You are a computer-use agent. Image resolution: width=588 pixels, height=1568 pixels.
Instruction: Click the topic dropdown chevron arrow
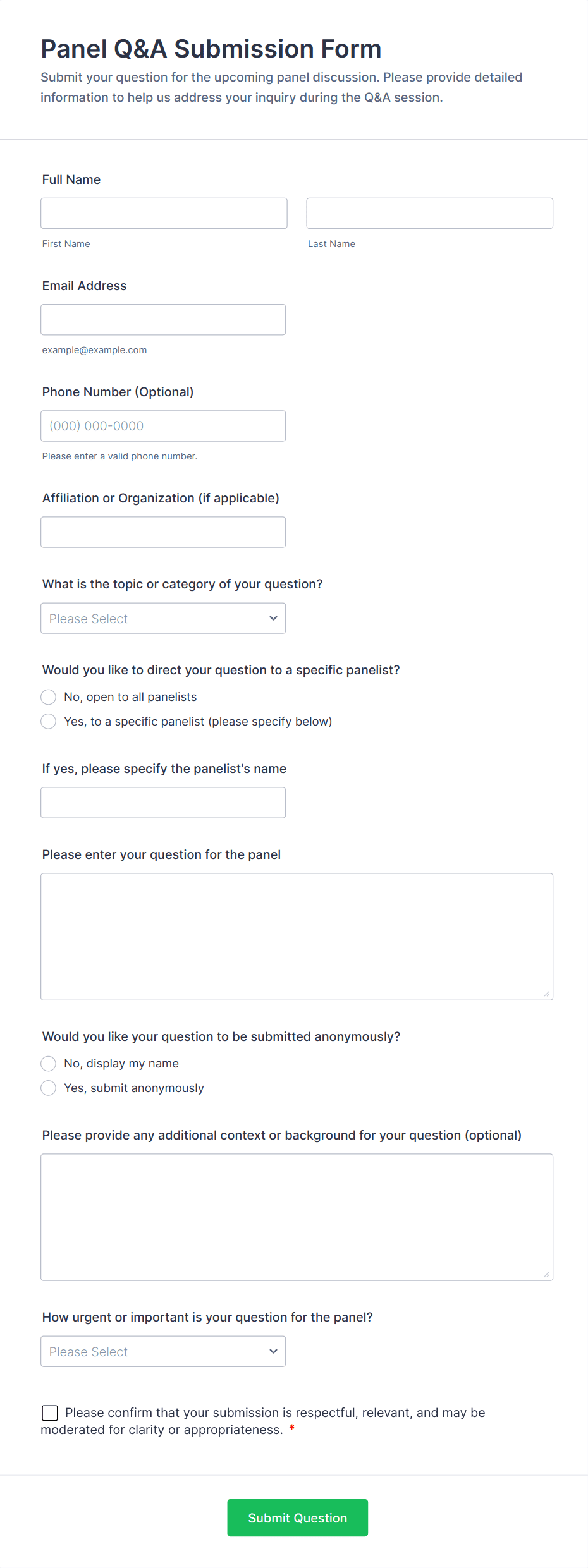click(273, 618)
